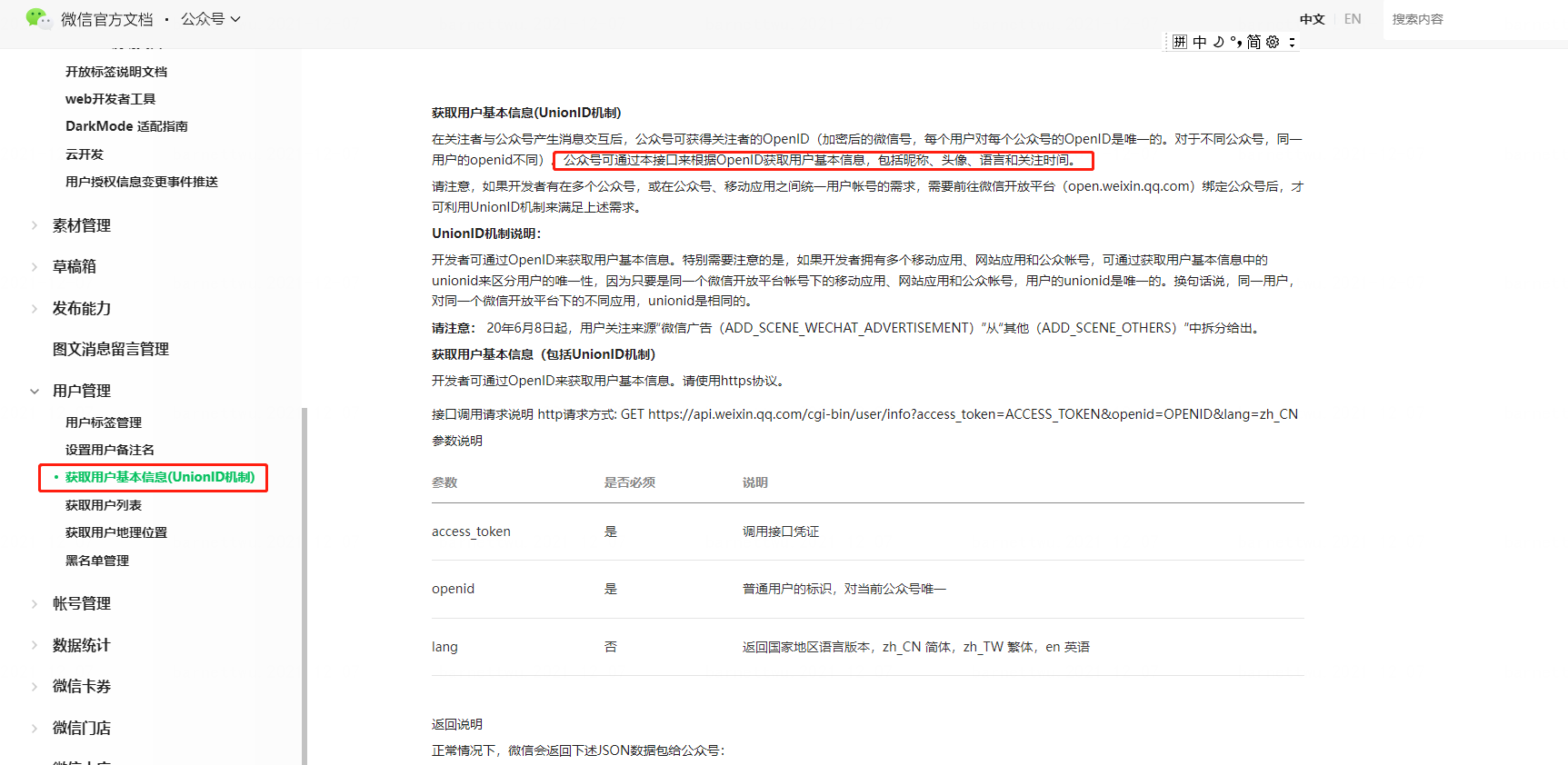
Task: Open 帐号管理 section label
Action: tap(82, 603)
